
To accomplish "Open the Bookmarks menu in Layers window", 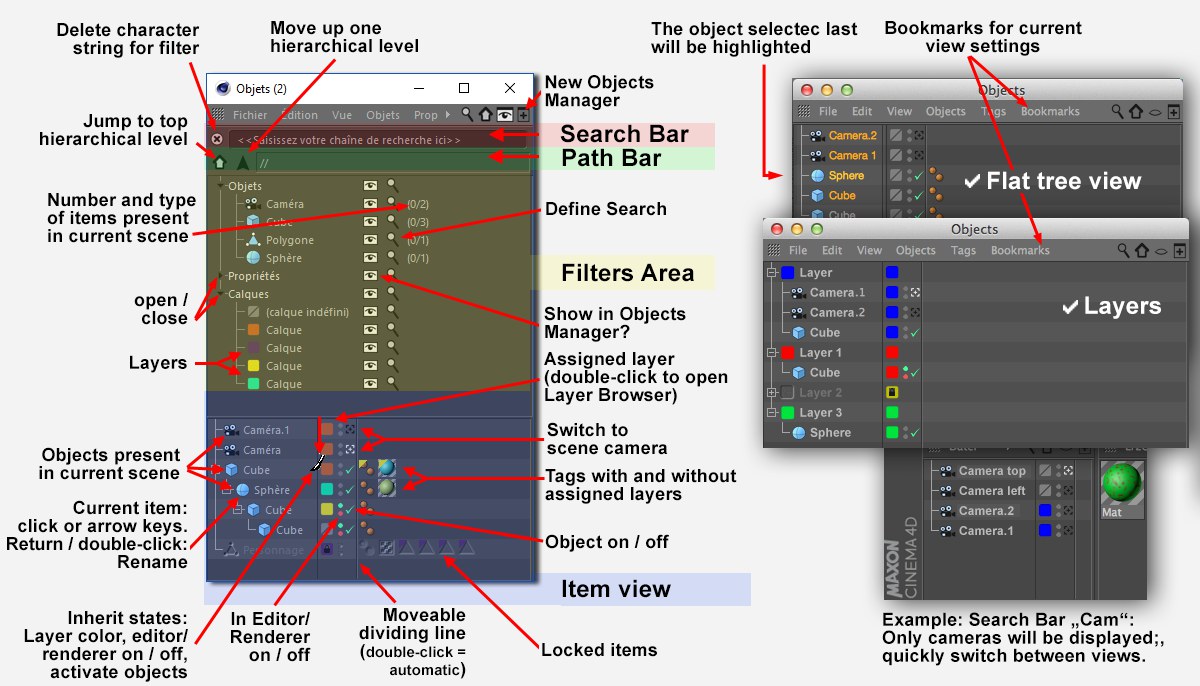I will click(1020, 250).
